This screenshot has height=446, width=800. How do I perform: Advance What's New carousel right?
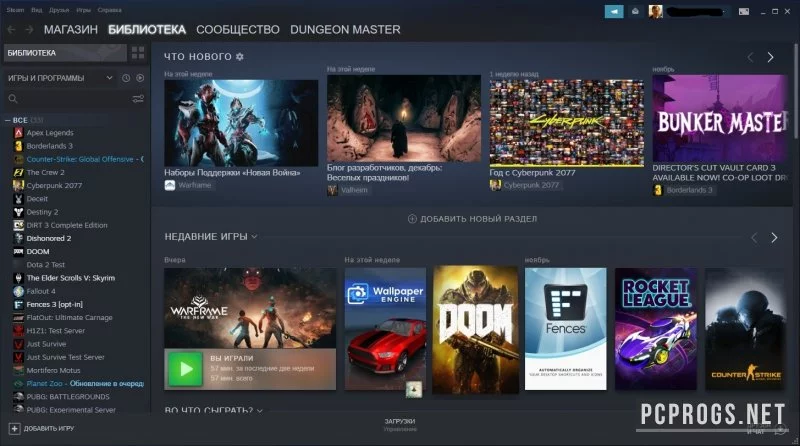click(770, 57)
